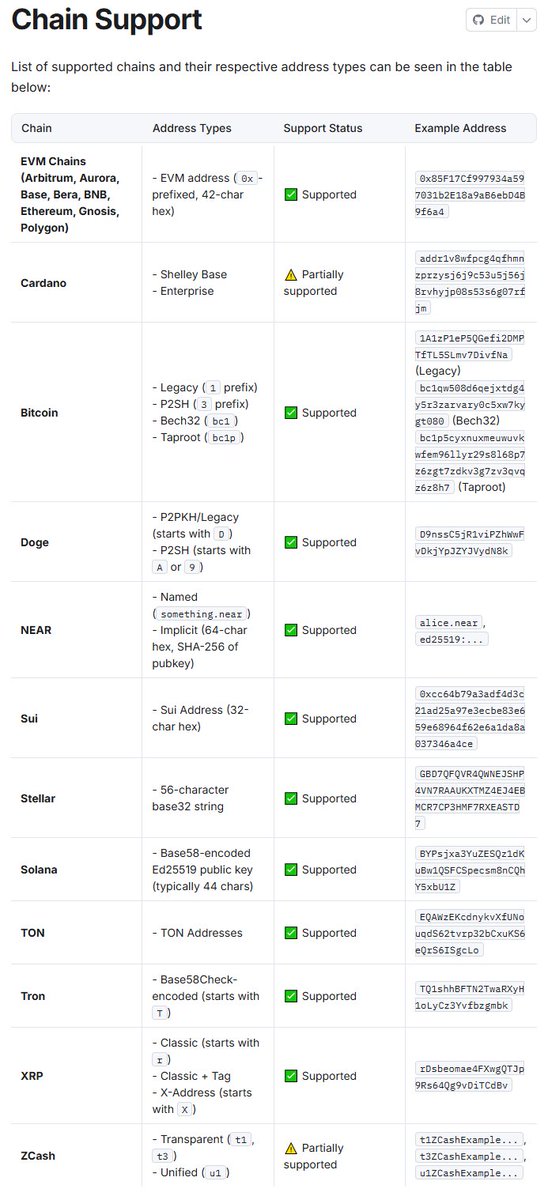548x1200 pixels.
Task: Click green check icon in EVM Chains row
Action: coord(291,194)
